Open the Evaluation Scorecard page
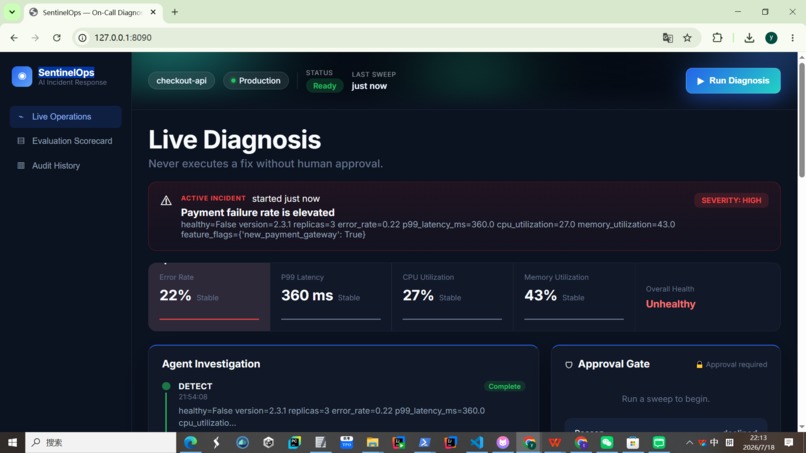Viewport: 806px width, 453px height. pos(65,141)
